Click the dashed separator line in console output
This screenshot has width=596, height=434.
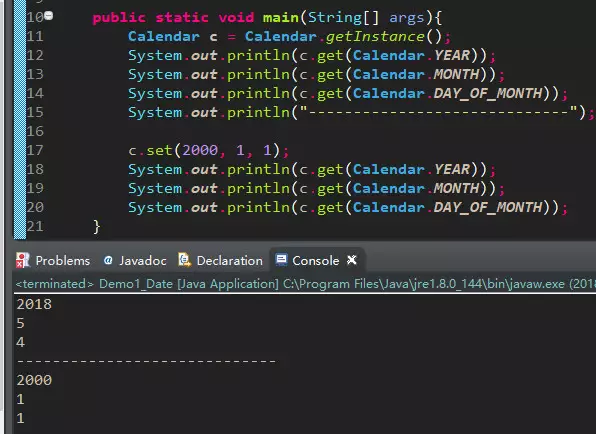[x=146, y=361]
